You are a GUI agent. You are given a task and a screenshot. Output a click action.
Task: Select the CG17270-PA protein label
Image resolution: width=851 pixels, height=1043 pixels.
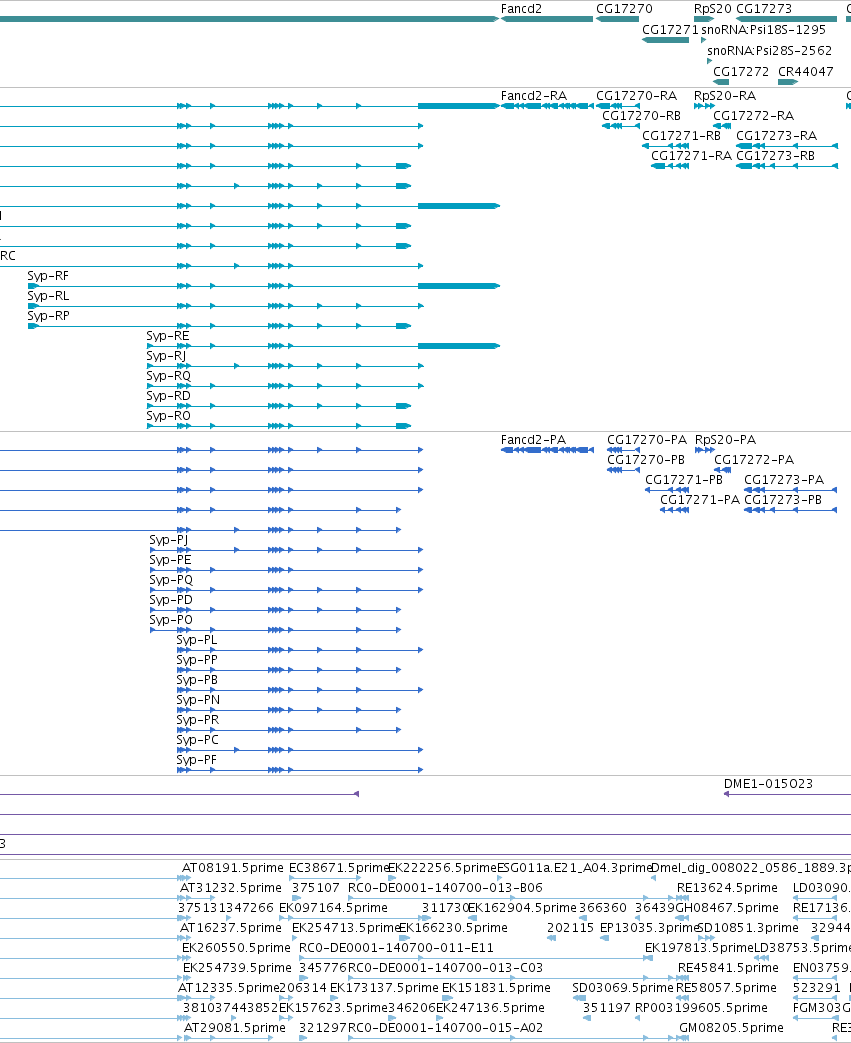point(647,440)
